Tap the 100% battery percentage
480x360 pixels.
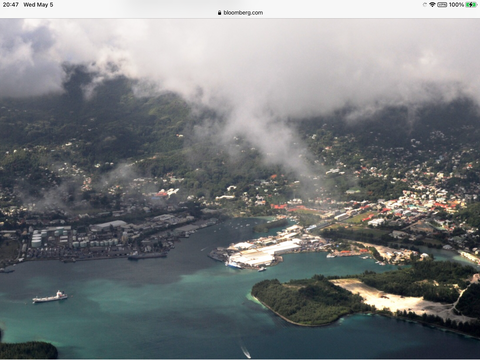pyautogui.click(x=456, y=5)
